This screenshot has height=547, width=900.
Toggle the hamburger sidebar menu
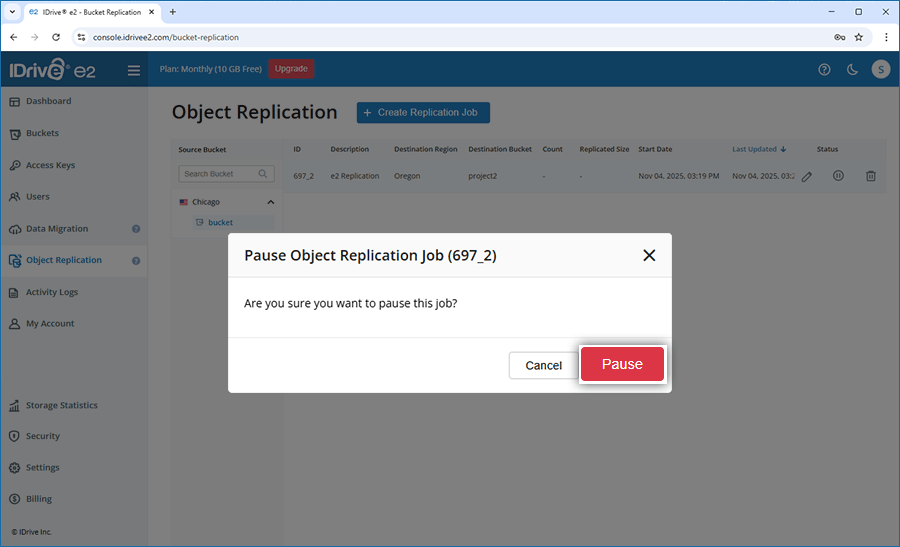(134, 70)
